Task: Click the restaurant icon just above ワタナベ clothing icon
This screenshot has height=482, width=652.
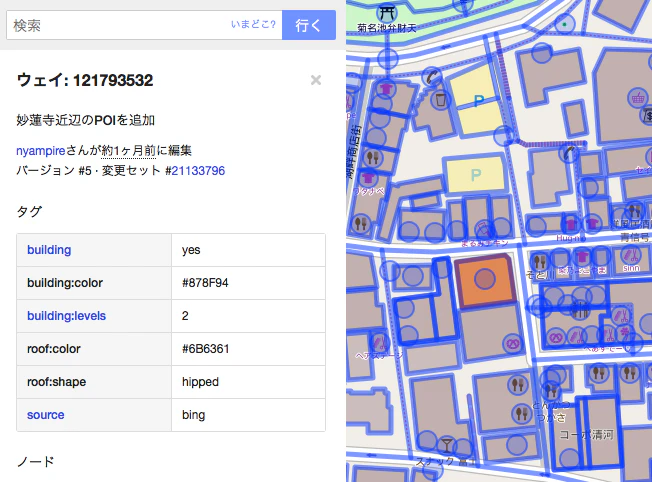Action: point(373,158)
